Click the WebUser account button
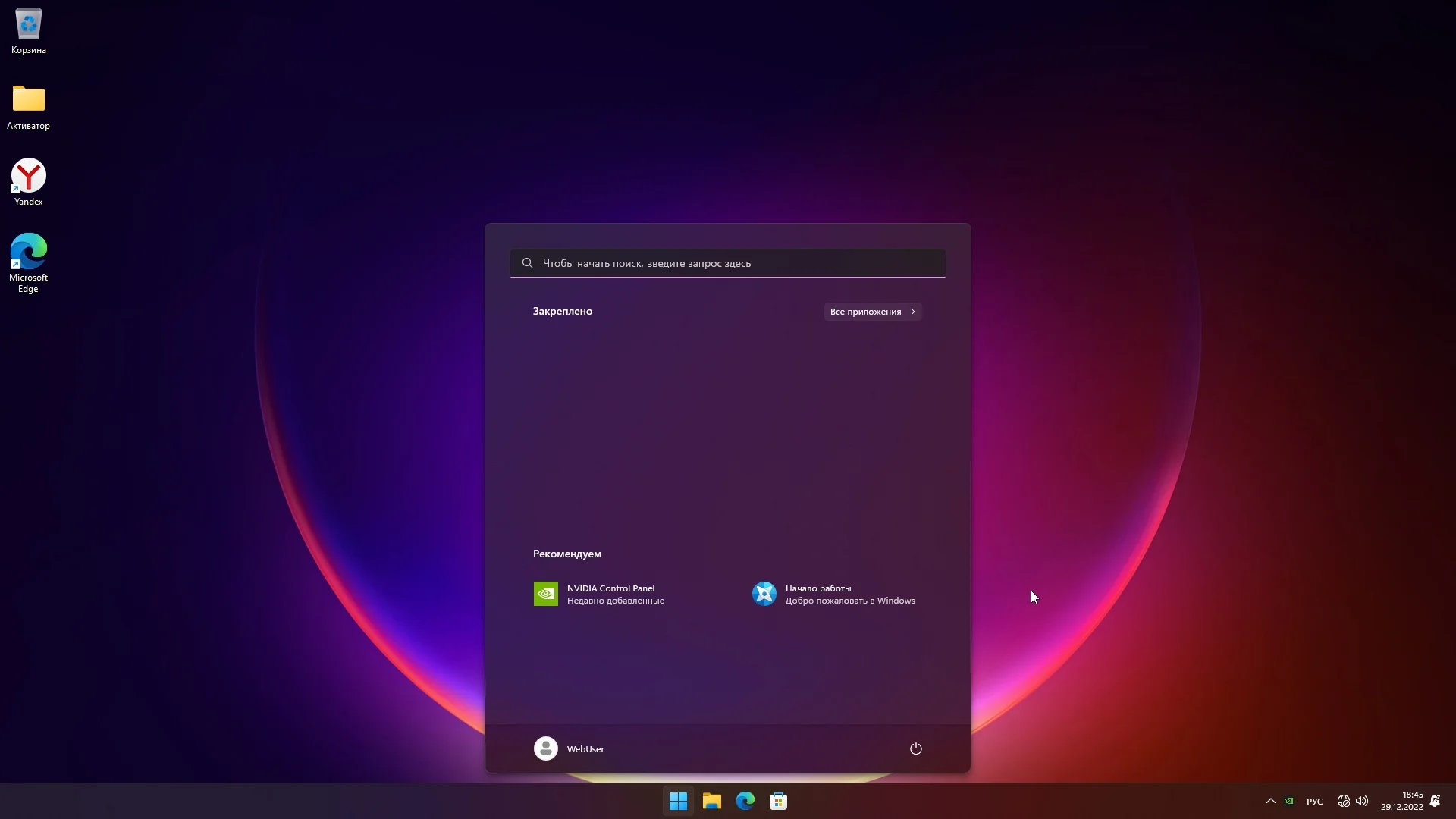This screenshot has height=819, width=1456. click(x=570, y=748)
